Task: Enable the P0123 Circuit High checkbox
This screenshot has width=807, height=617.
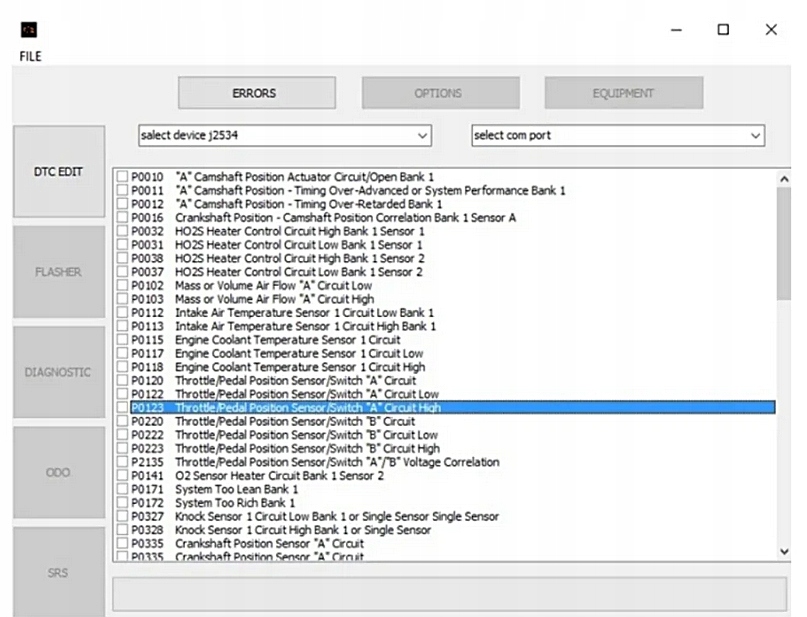Action: (x=122, y=408)
